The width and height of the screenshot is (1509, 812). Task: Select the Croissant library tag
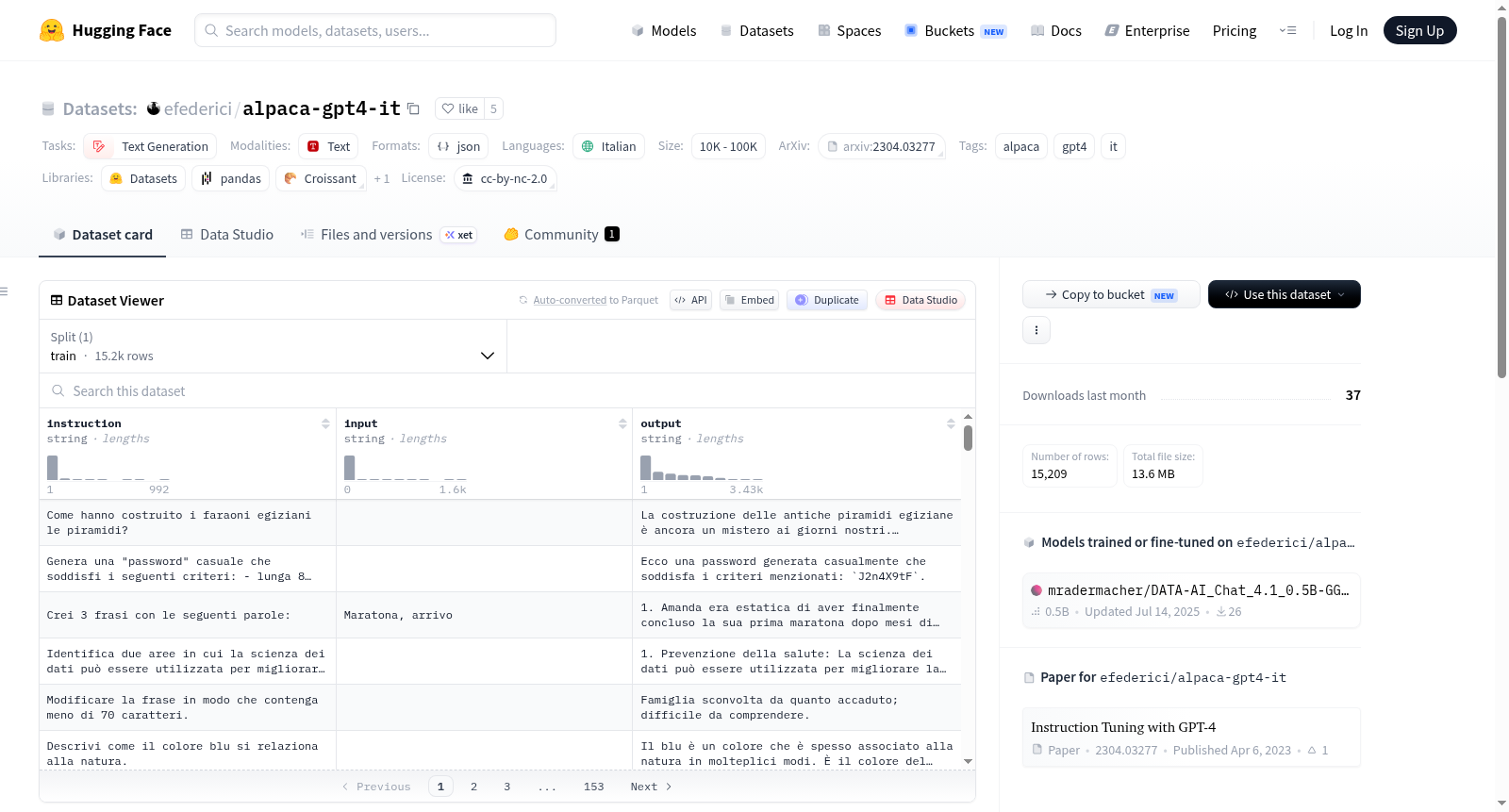[320, 178]
